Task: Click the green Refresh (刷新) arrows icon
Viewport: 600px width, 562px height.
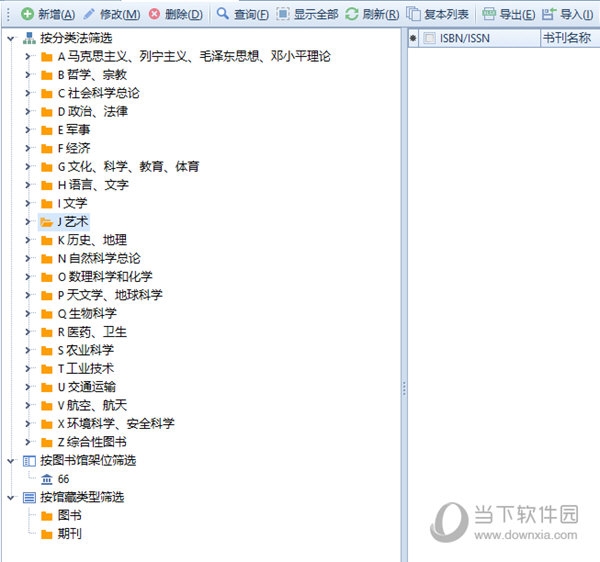Action: click(x=352, y=14)
